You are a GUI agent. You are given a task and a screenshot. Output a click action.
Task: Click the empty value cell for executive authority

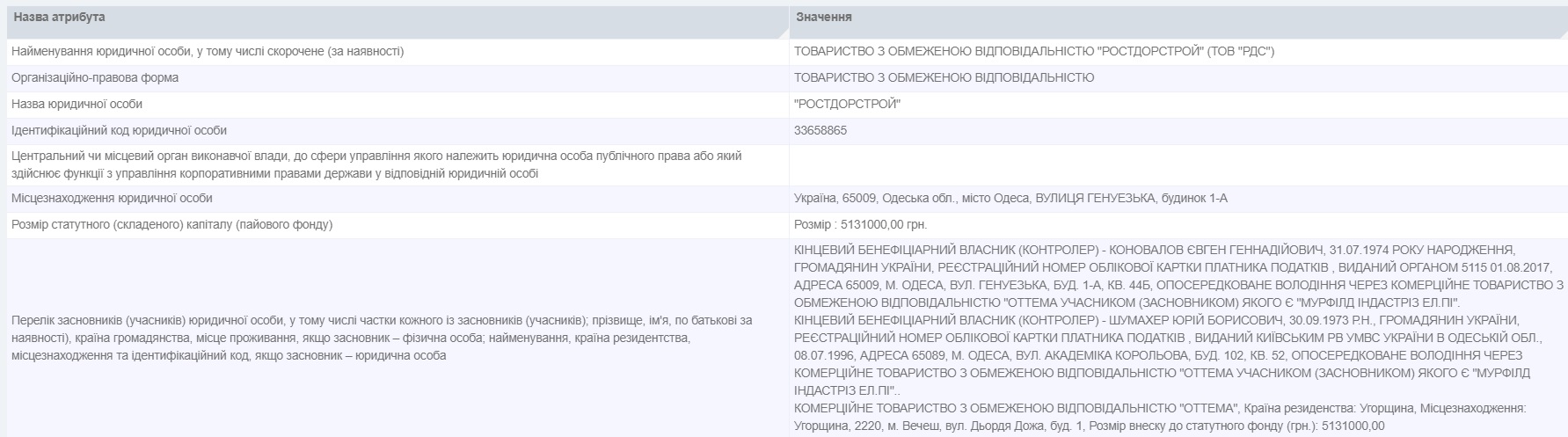point(1178,165)
